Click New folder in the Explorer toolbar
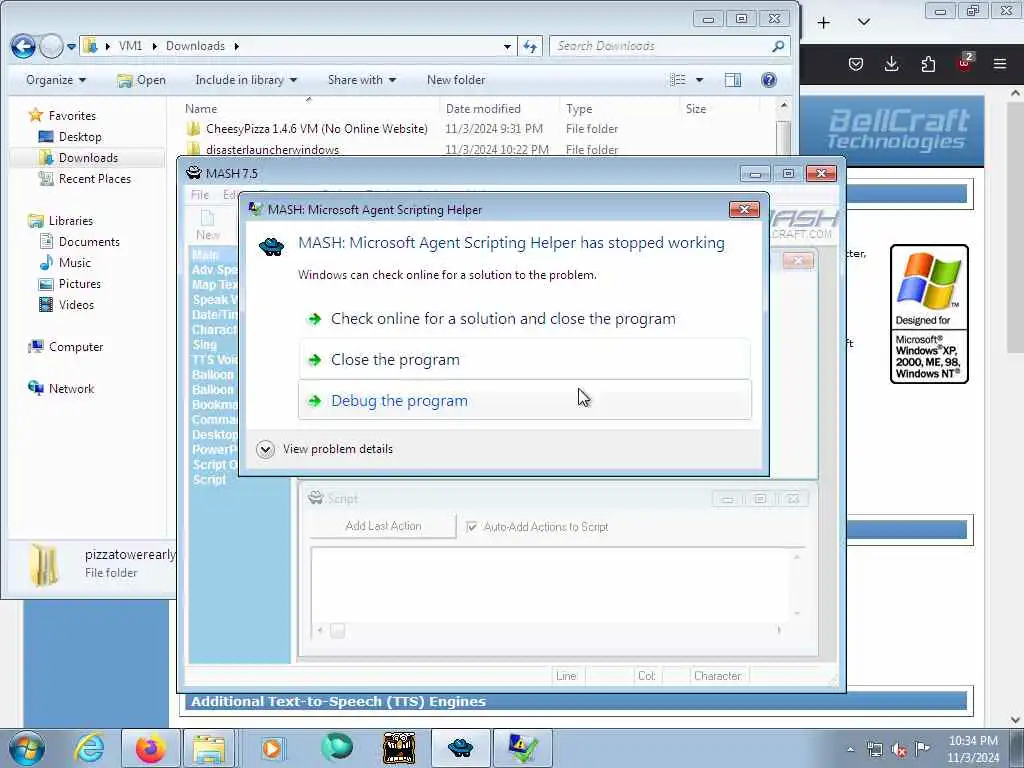 pyautogui.click(x=456, y=80)
